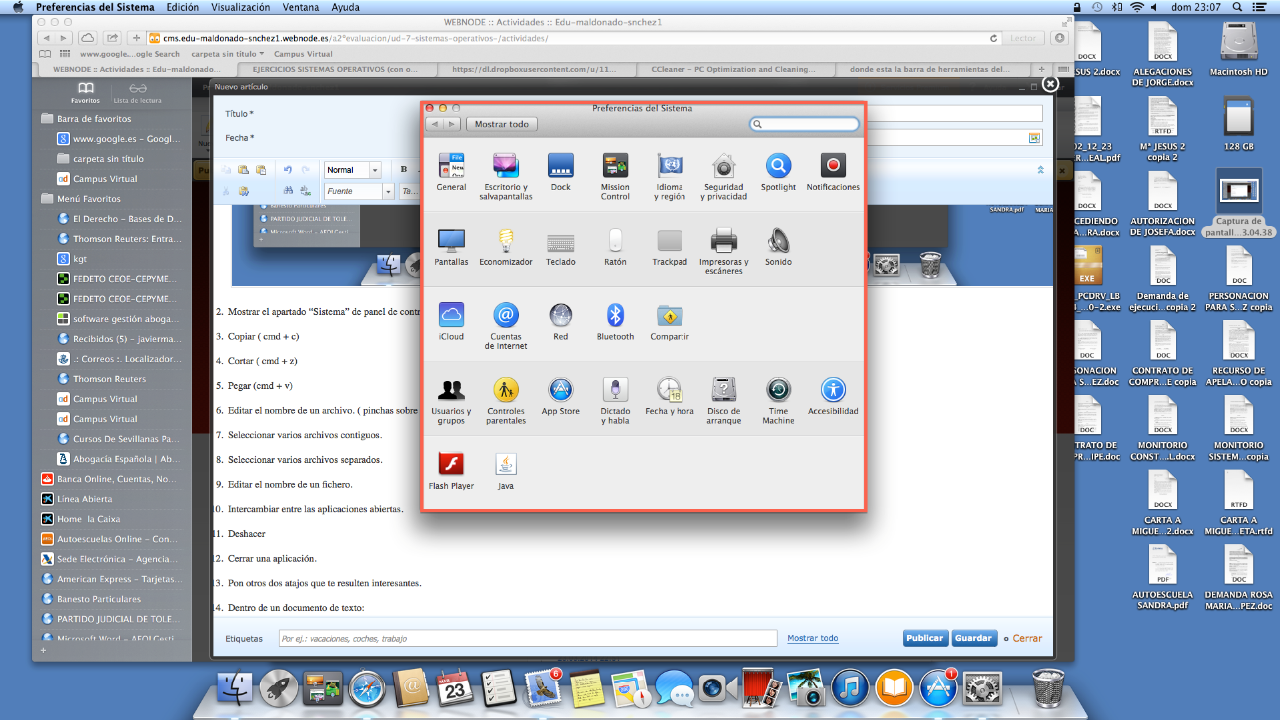Click the Publicar button
The height and width of the screenshot is (720, 1280).
click(x=924, y=638)
